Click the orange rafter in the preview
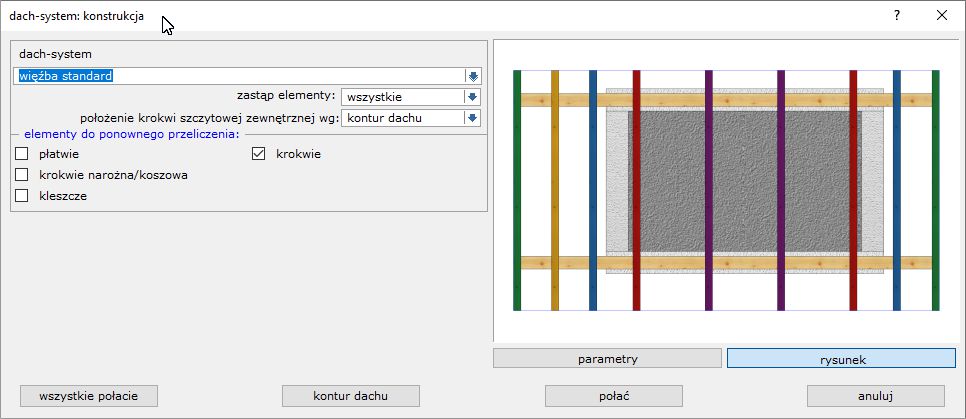The height and width of the screenshot is (419, 966). click(x=555, y=190)
